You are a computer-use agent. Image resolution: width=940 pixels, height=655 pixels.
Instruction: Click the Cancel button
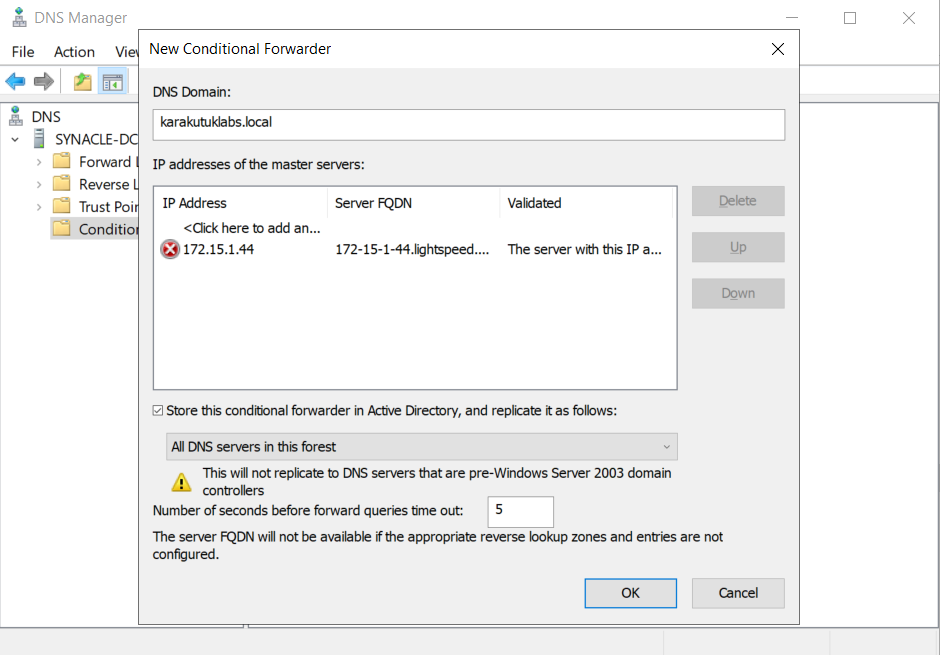click(x=738, y=593)
